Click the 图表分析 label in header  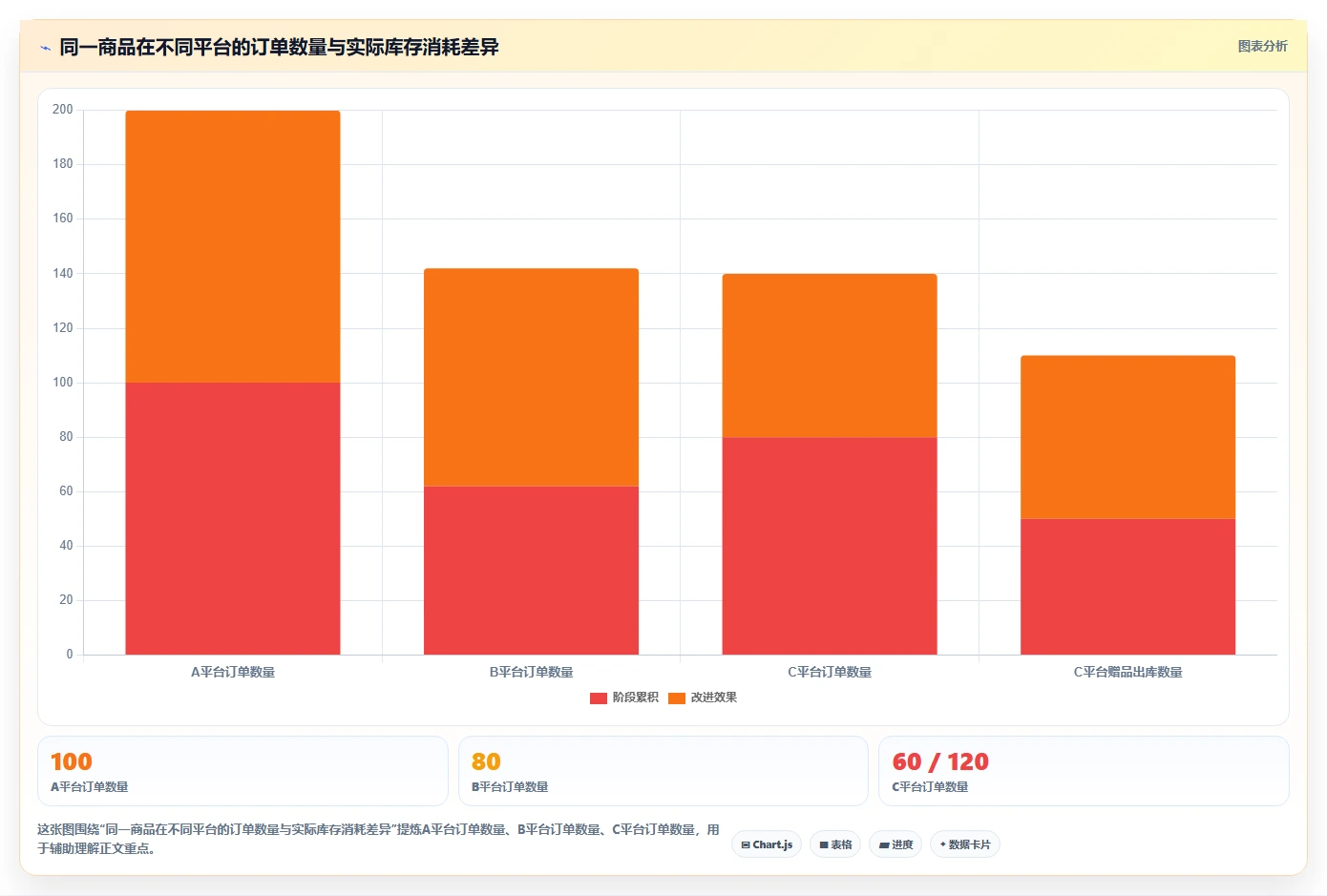click(1262, 46)
